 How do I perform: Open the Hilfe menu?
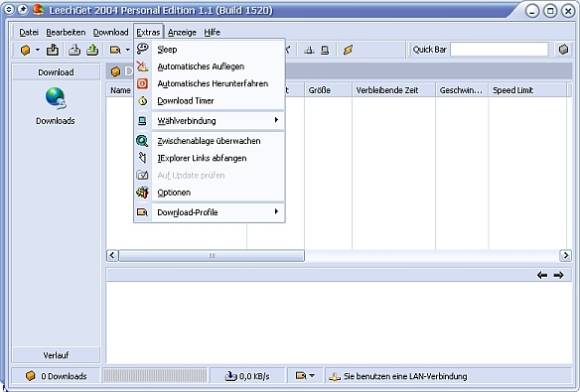(212, 33)
